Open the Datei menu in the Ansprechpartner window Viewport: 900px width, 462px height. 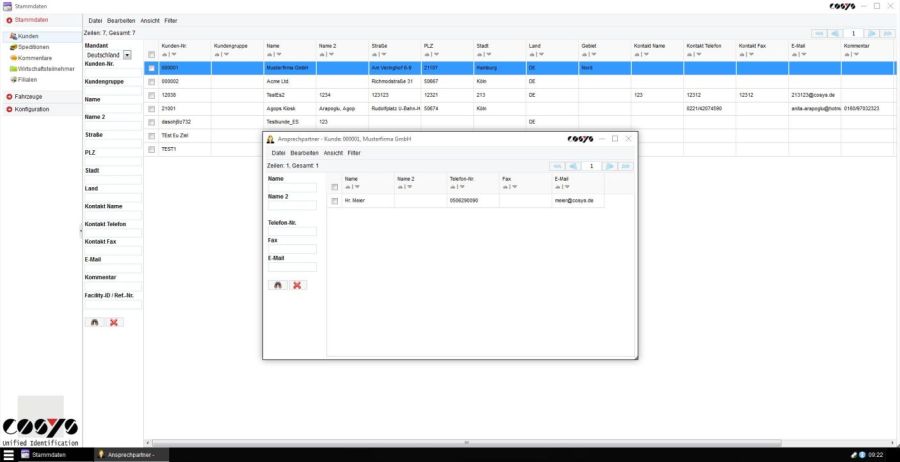pyautogui.click(x=278, y=153)
